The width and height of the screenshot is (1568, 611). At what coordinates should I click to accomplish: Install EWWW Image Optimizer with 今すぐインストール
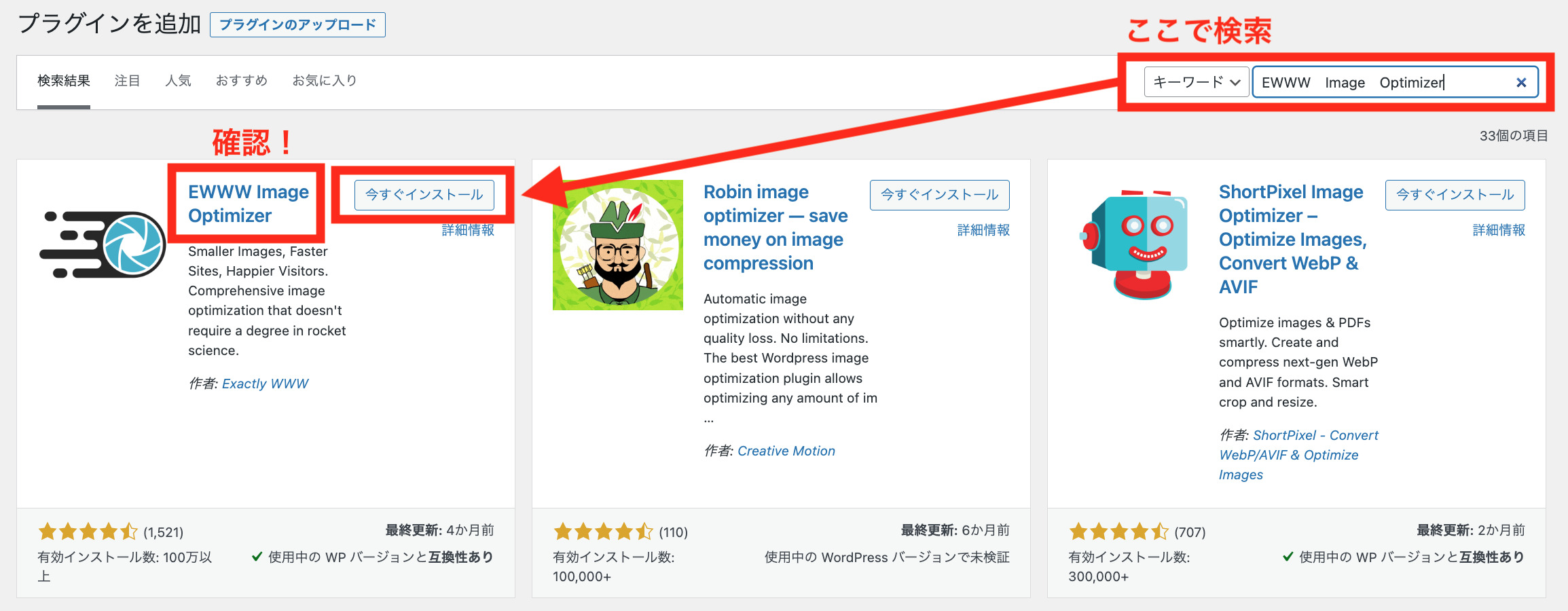[424, 195]
